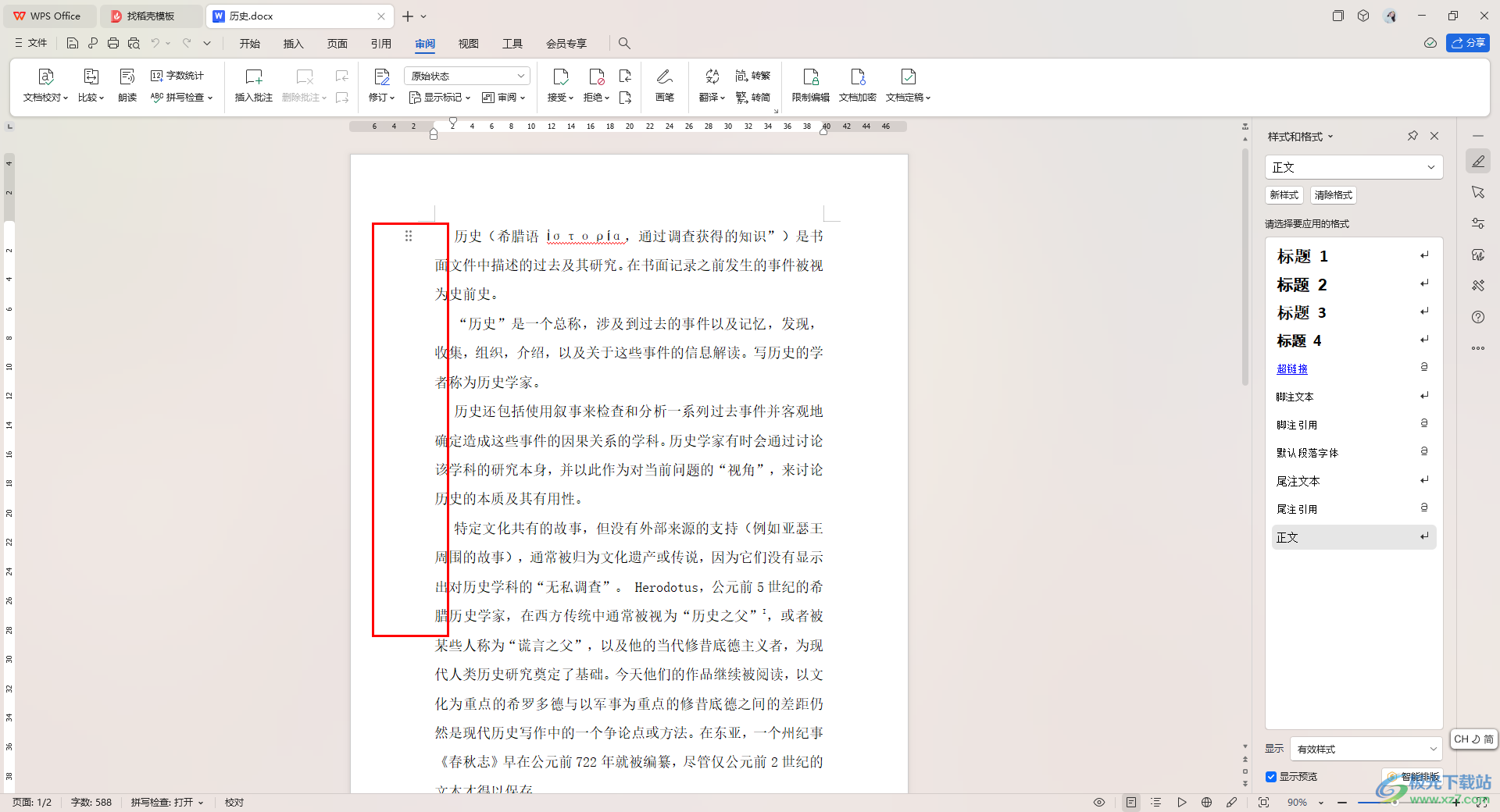Apply the 脚注文本 style
1500x812 pixels.
point(1353,397)
